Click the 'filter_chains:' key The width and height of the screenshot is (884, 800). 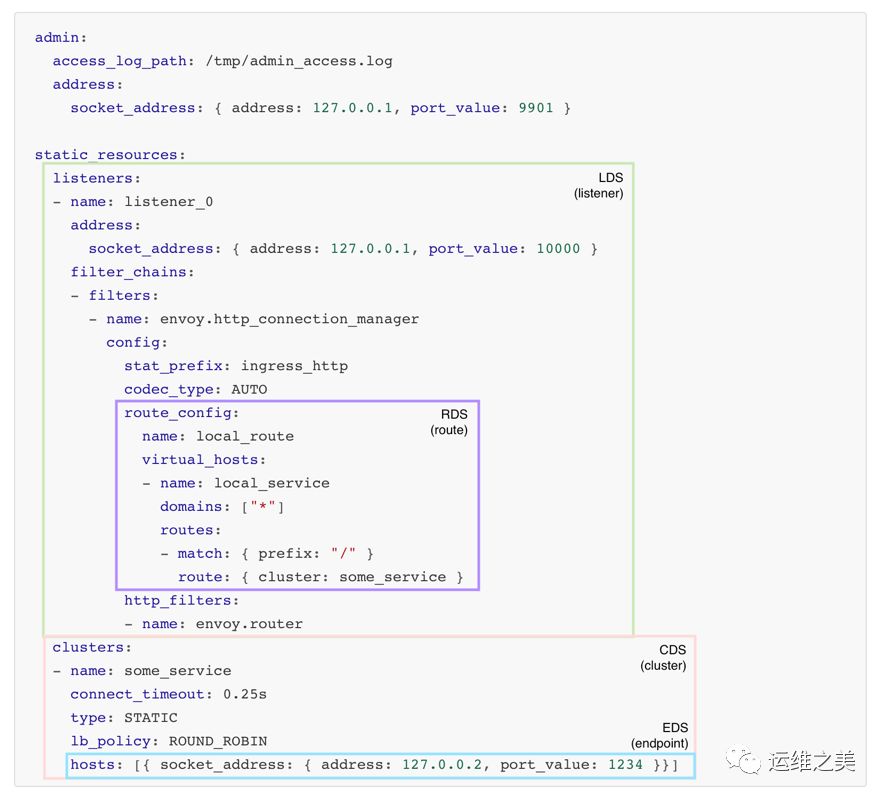[132, 272]
